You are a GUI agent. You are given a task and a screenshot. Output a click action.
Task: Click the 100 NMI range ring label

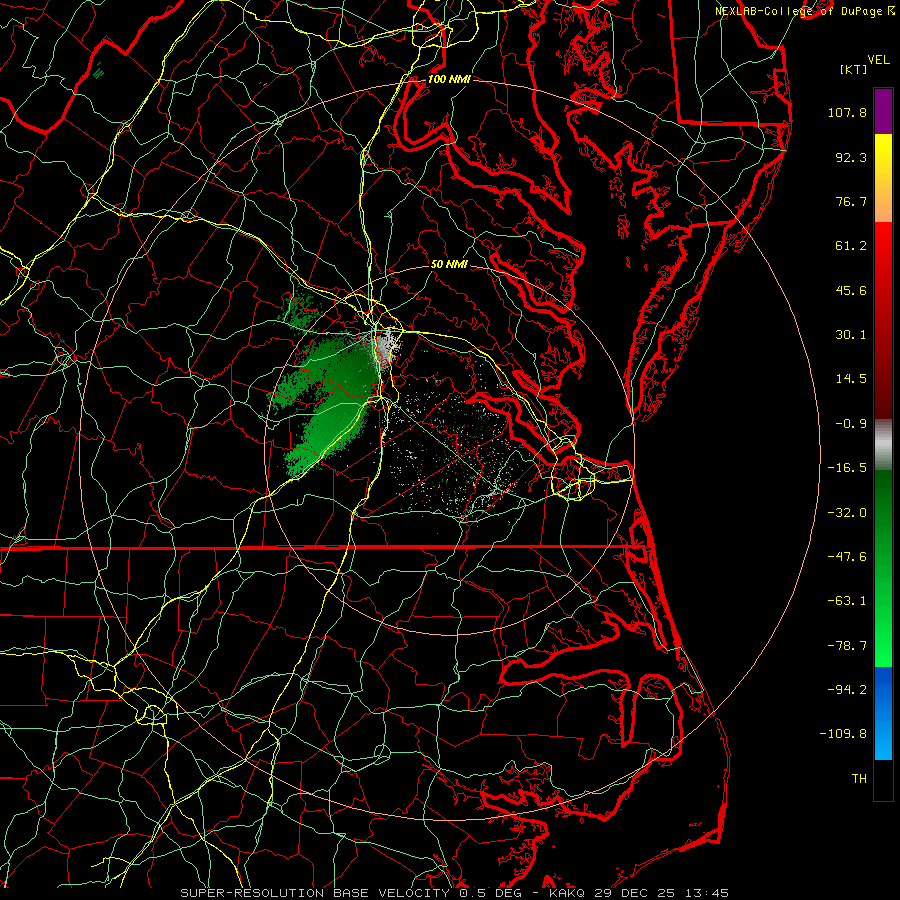[449, 79]
